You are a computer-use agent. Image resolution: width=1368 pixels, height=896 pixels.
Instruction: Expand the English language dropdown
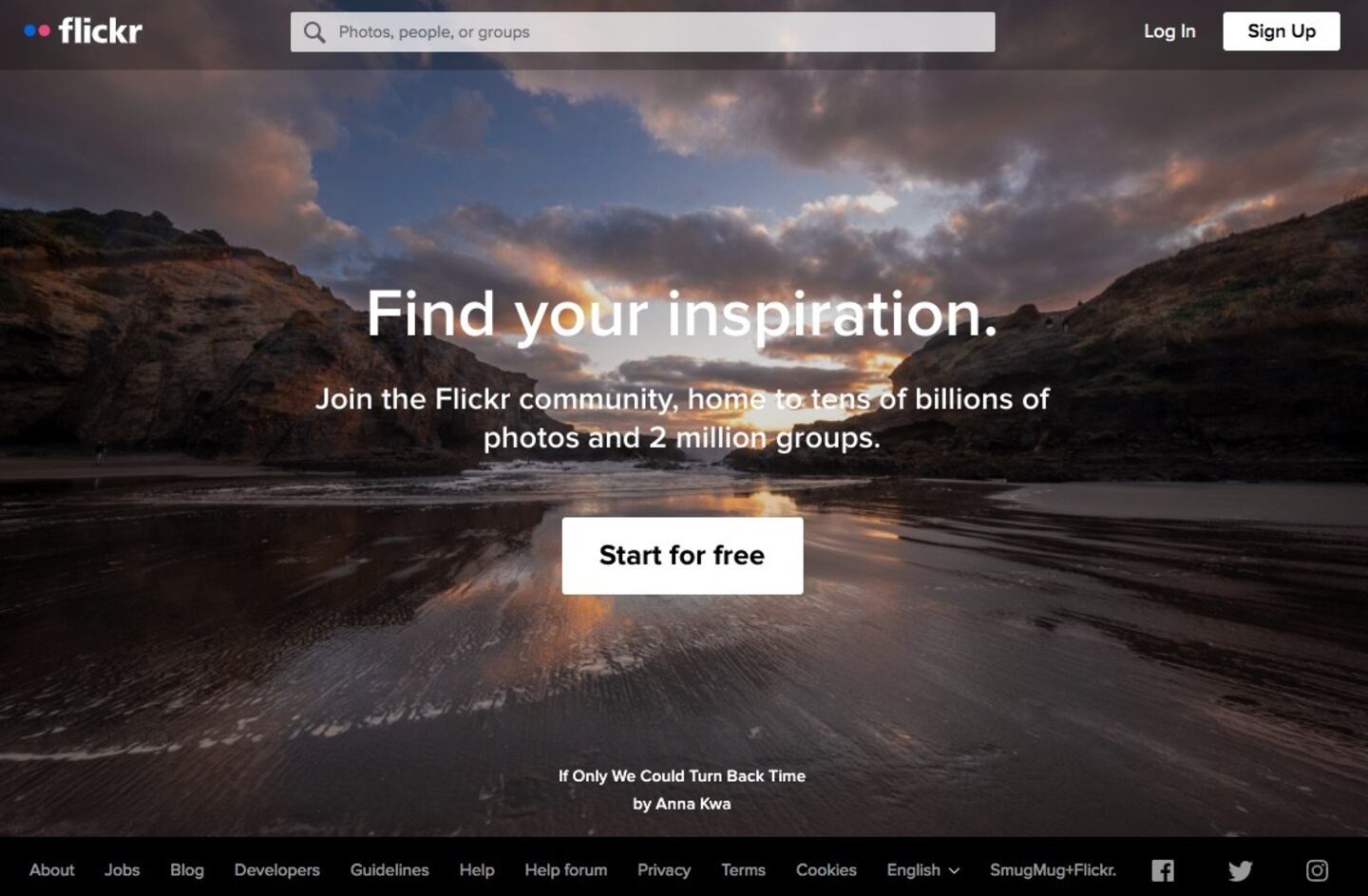click(922, 870)
